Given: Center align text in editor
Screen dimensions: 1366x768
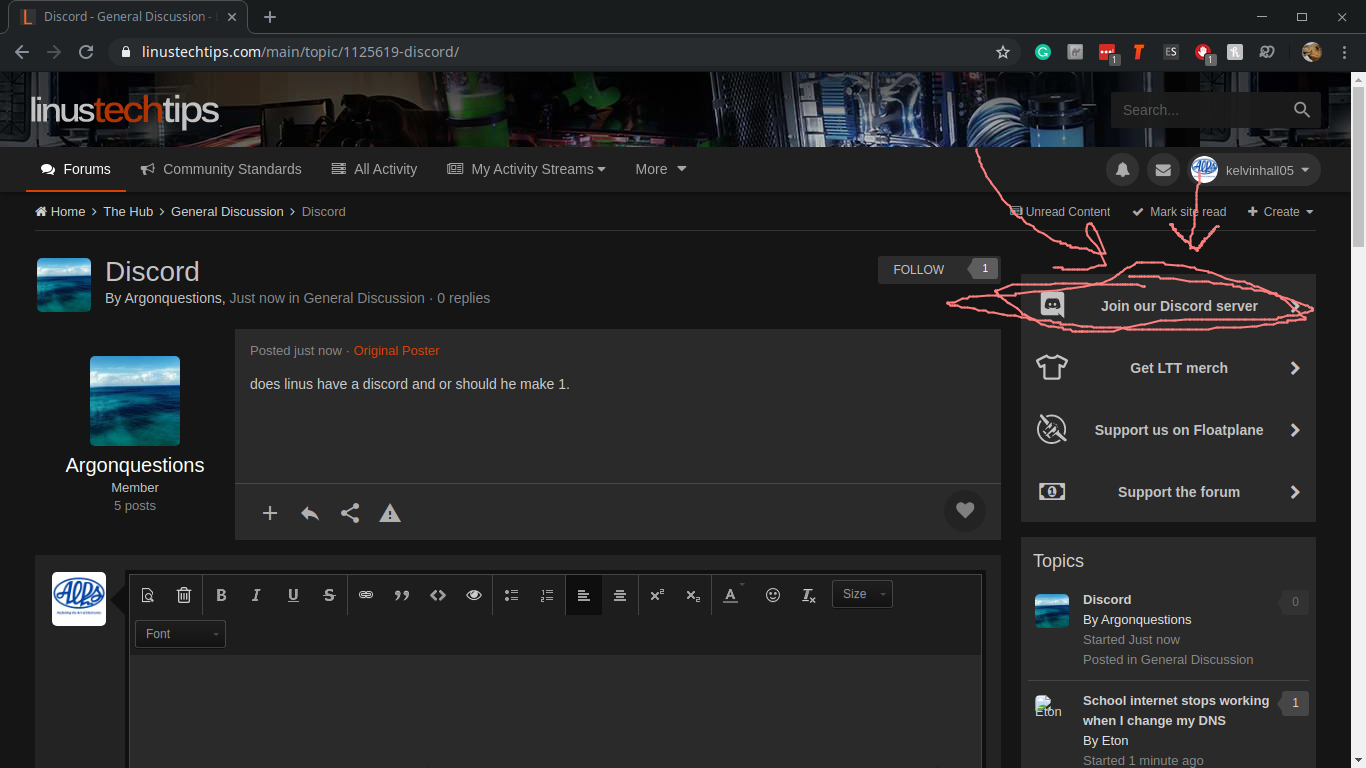Looking at the screenshot, I should [620, 595].
